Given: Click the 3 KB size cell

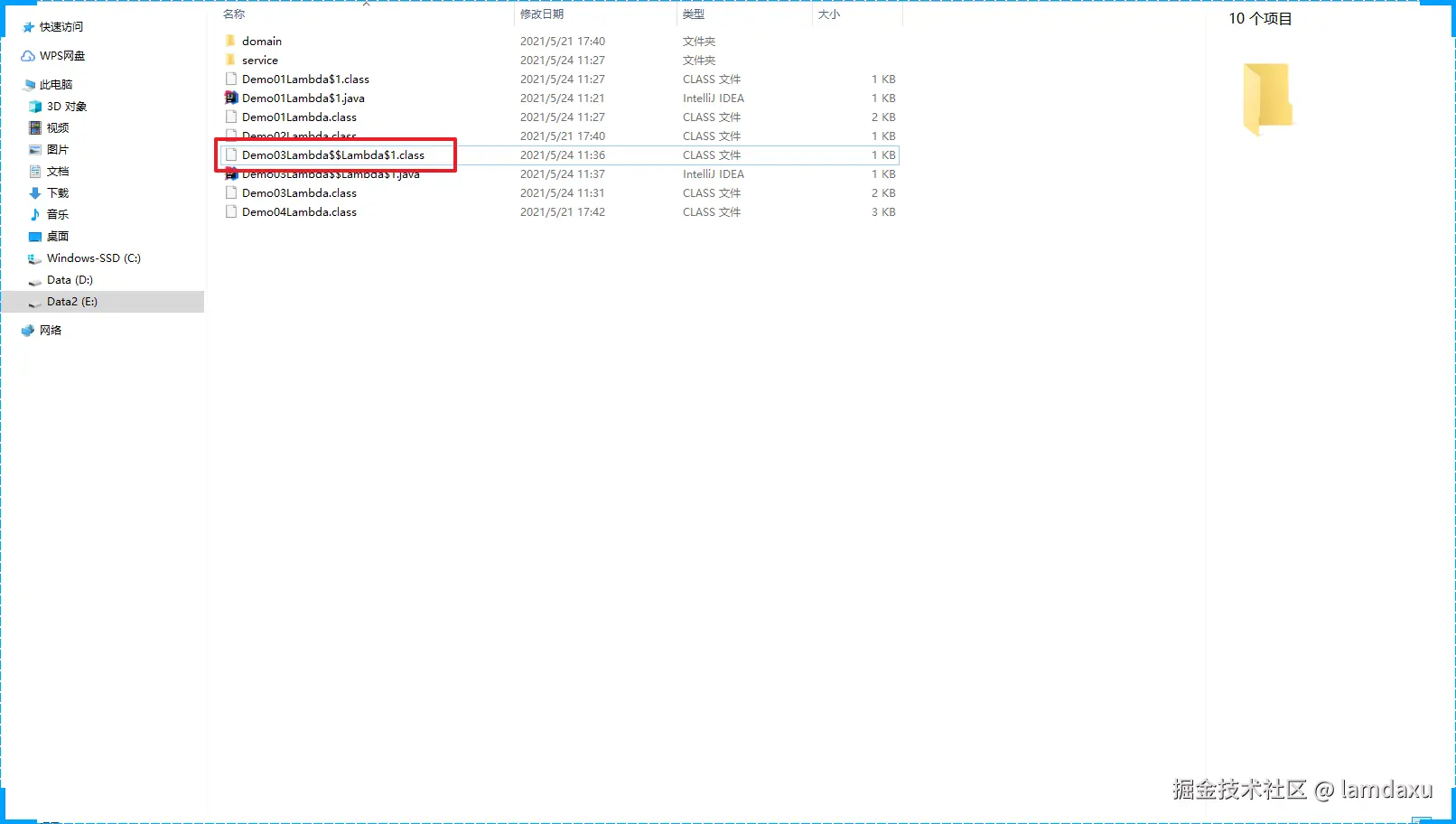Looking at the screenshot, I should click(x=883, y=212).
